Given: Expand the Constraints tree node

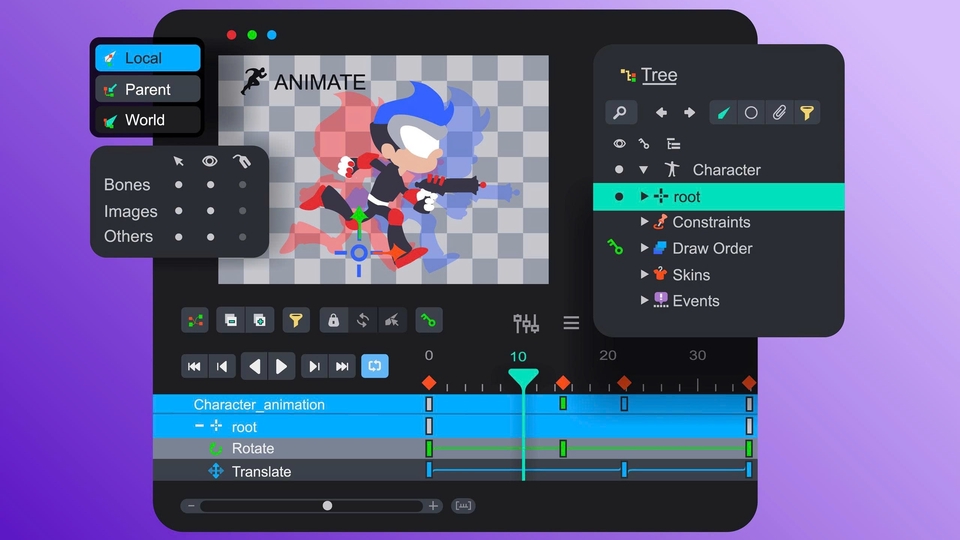Looking at the screenshot, I should 644,222.
